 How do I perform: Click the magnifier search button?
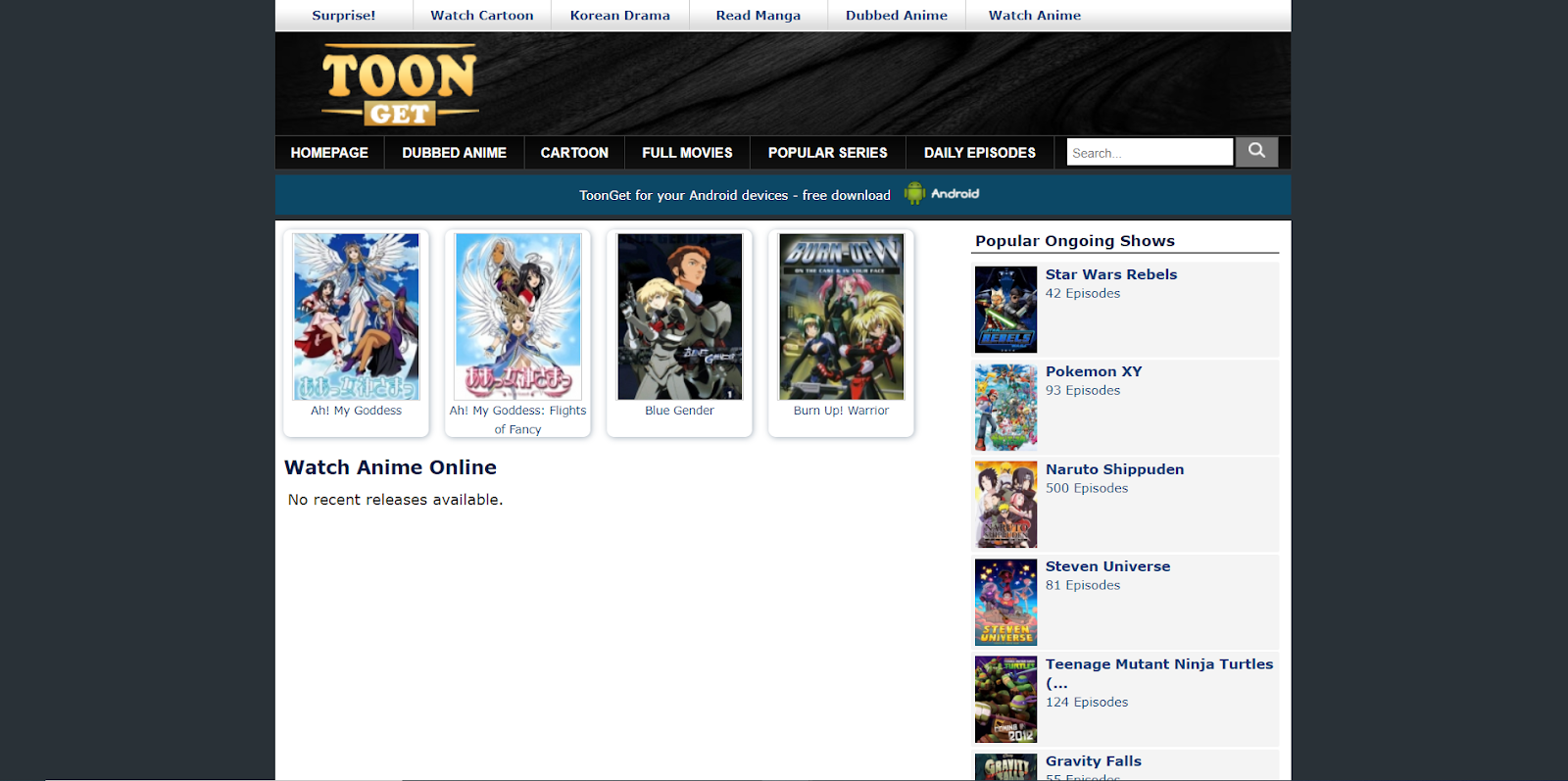(1256, 152)
